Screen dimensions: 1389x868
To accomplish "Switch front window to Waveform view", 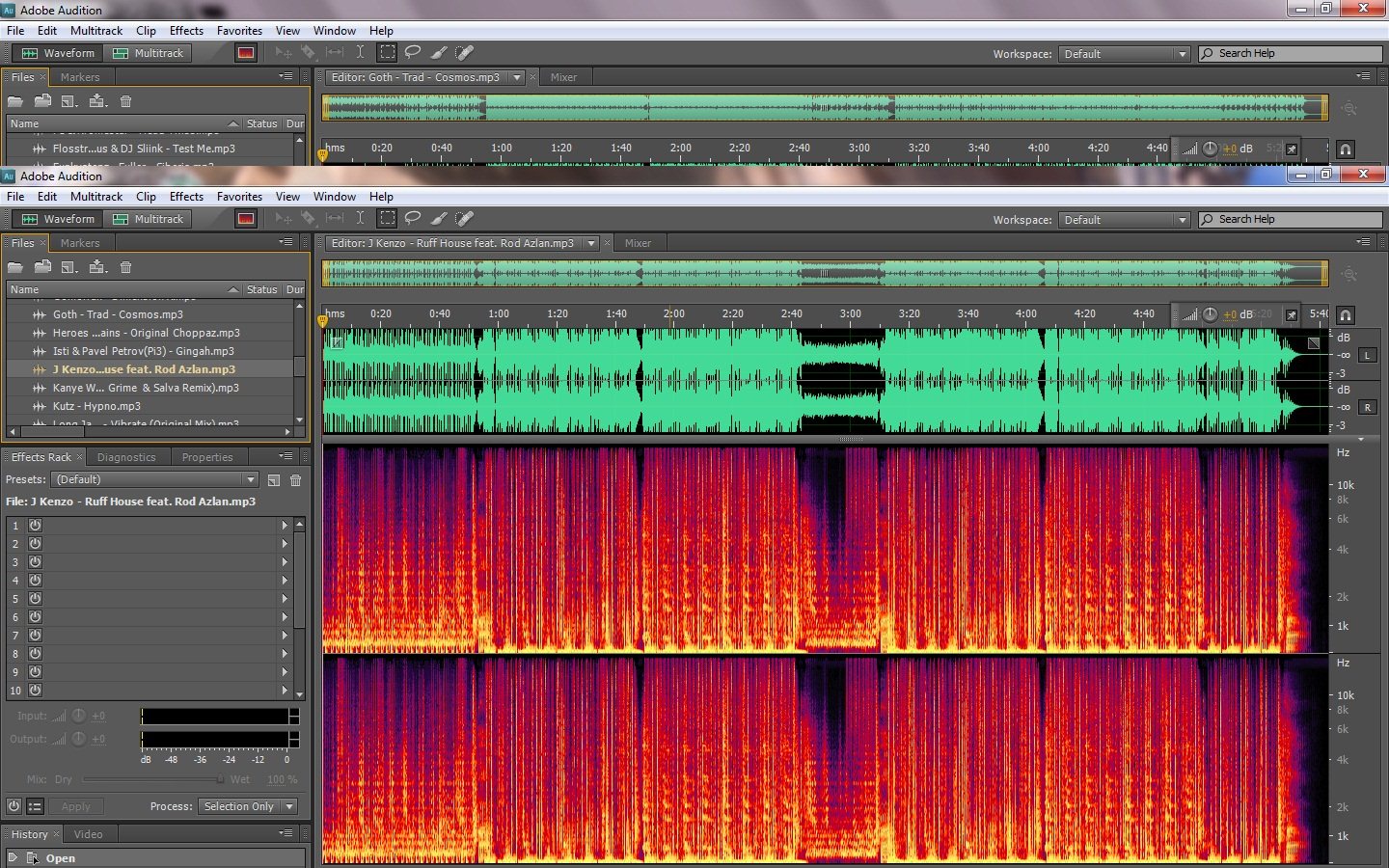I will (x=58, y=219).
